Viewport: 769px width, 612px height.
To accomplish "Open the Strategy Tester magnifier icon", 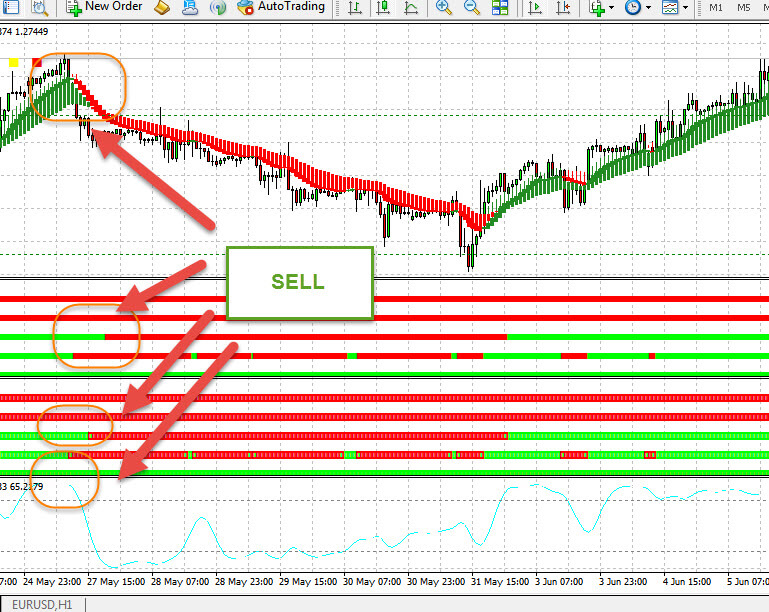I will coord(39,8).
